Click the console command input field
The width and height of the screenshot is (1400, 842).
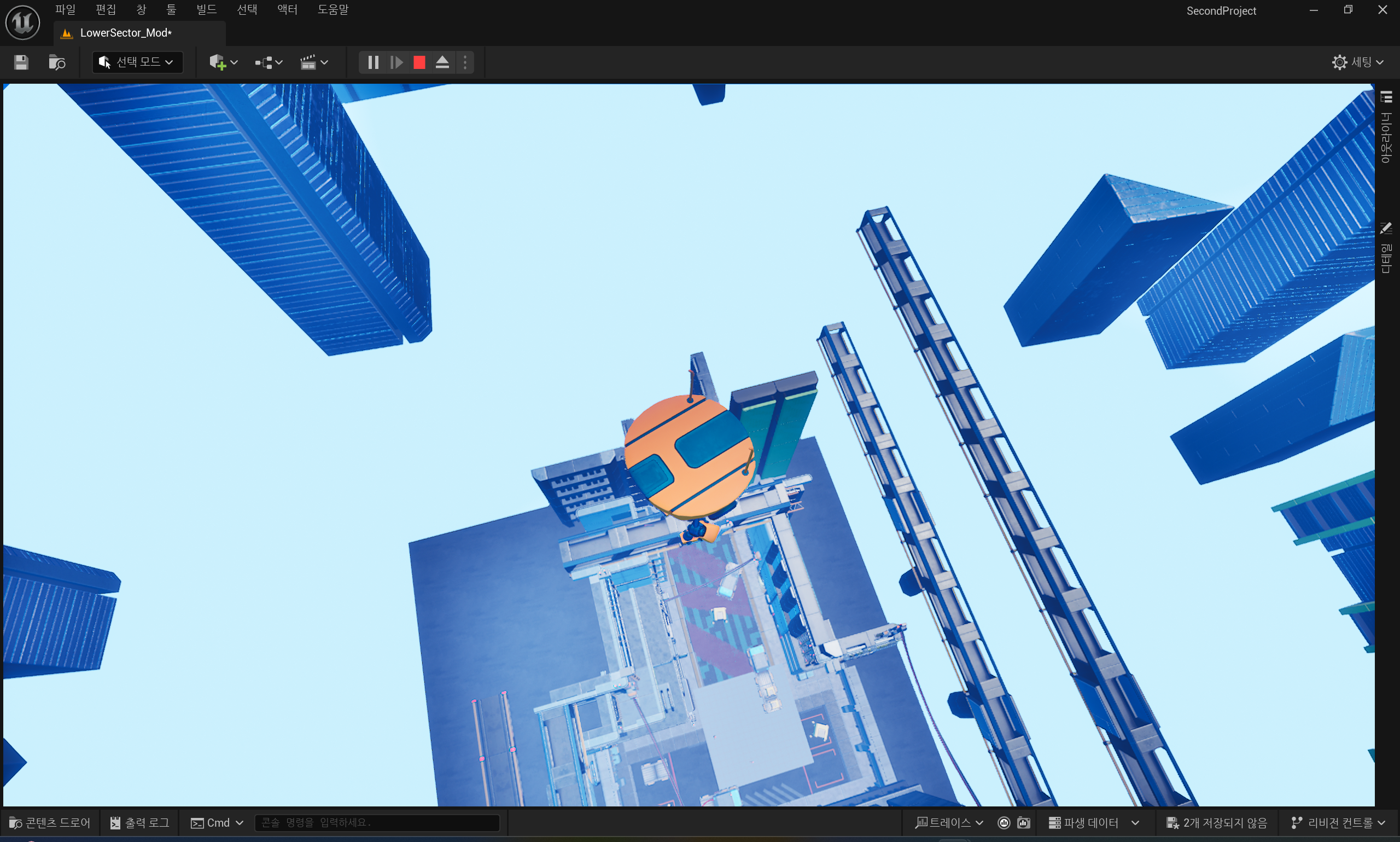(377, 823)
